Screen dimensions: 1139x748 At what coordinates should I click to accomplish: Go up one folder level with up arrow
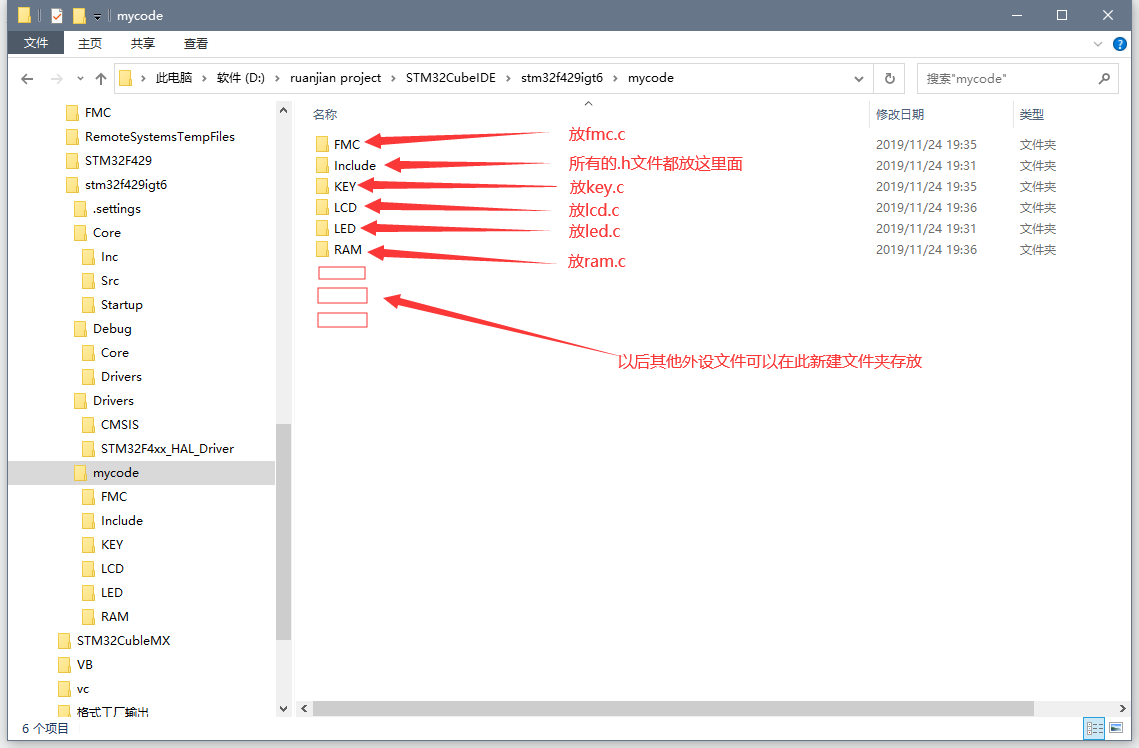101,78
